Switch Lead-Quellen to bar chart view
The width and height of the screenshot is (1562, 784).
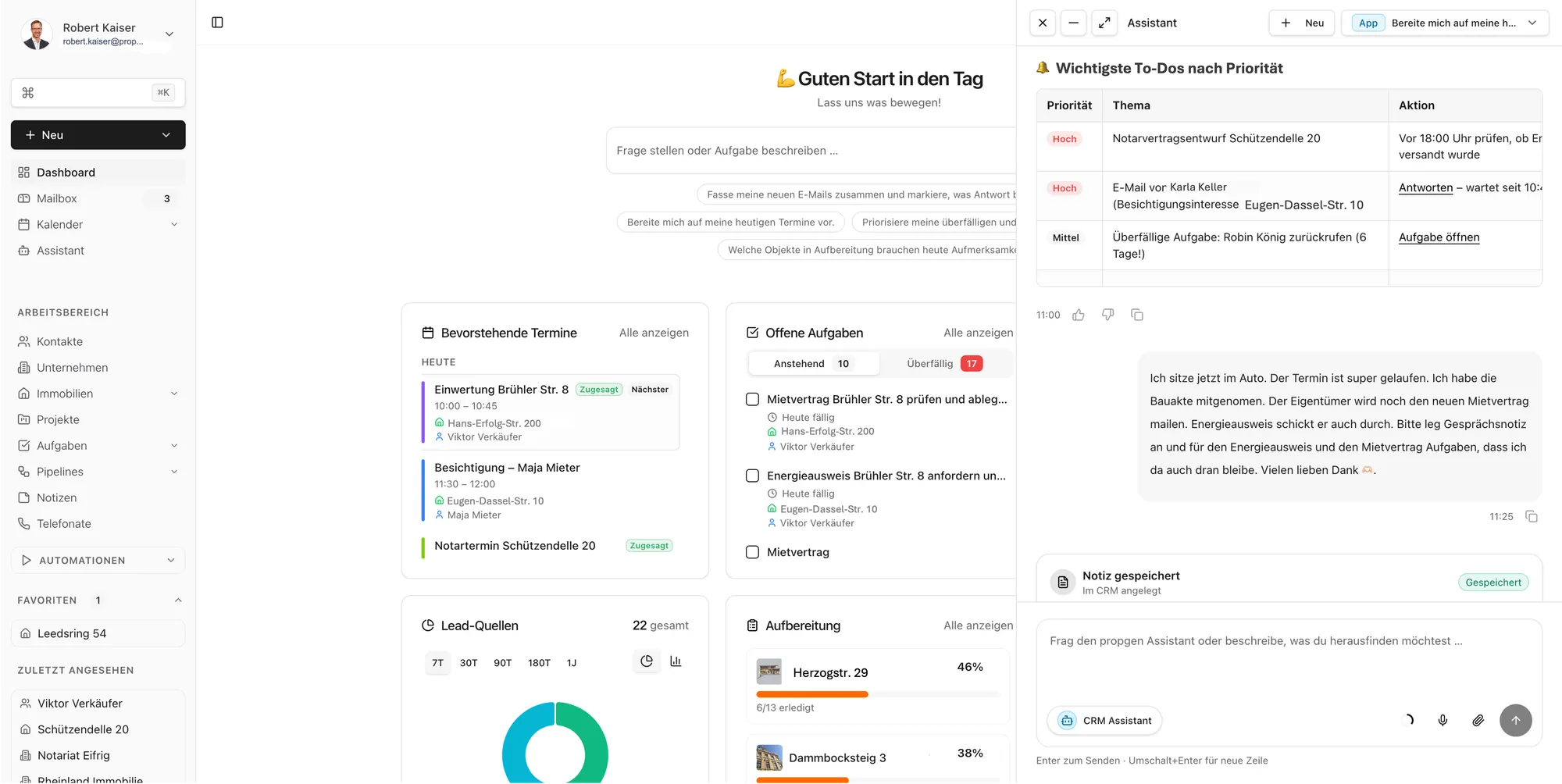click(x=676, y=661)
